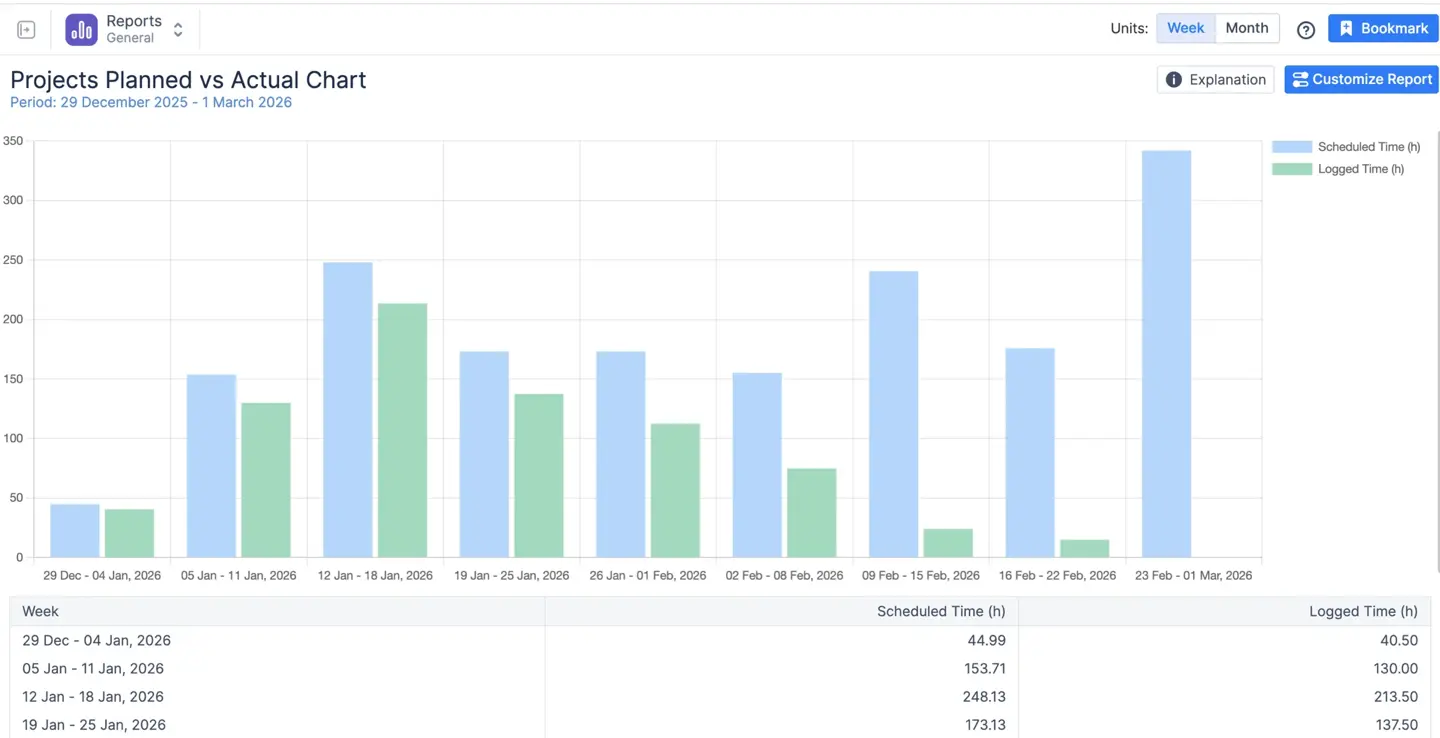Image resolution: width=1440 pixels, height=738 pixels.
Task: Click the help question mark icon
Action: [1306, 30]
